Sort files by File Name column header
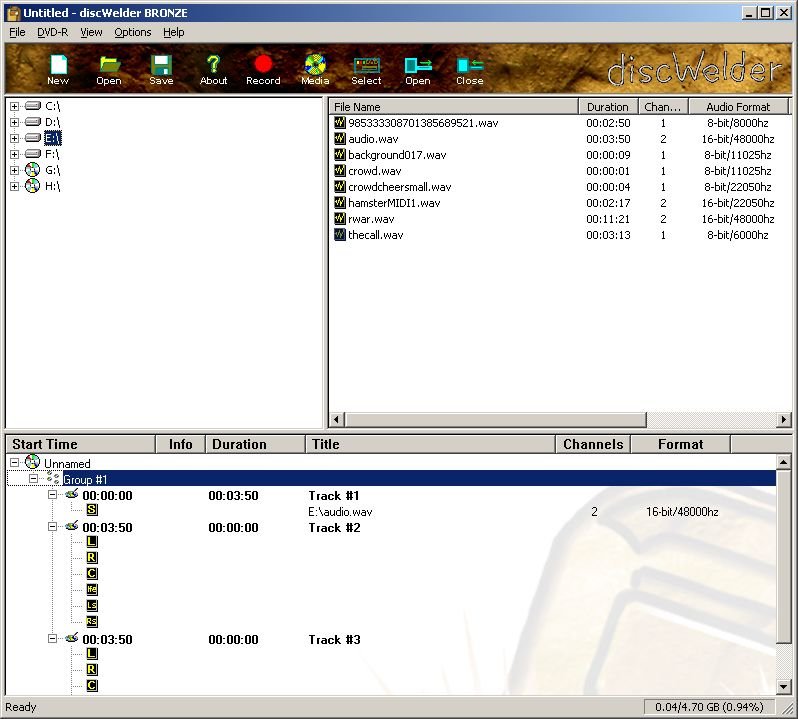 click(454, 107)
